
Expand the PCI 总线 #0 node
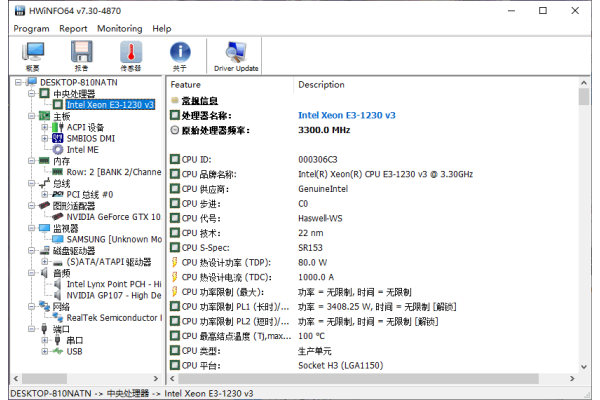(45, 194)
